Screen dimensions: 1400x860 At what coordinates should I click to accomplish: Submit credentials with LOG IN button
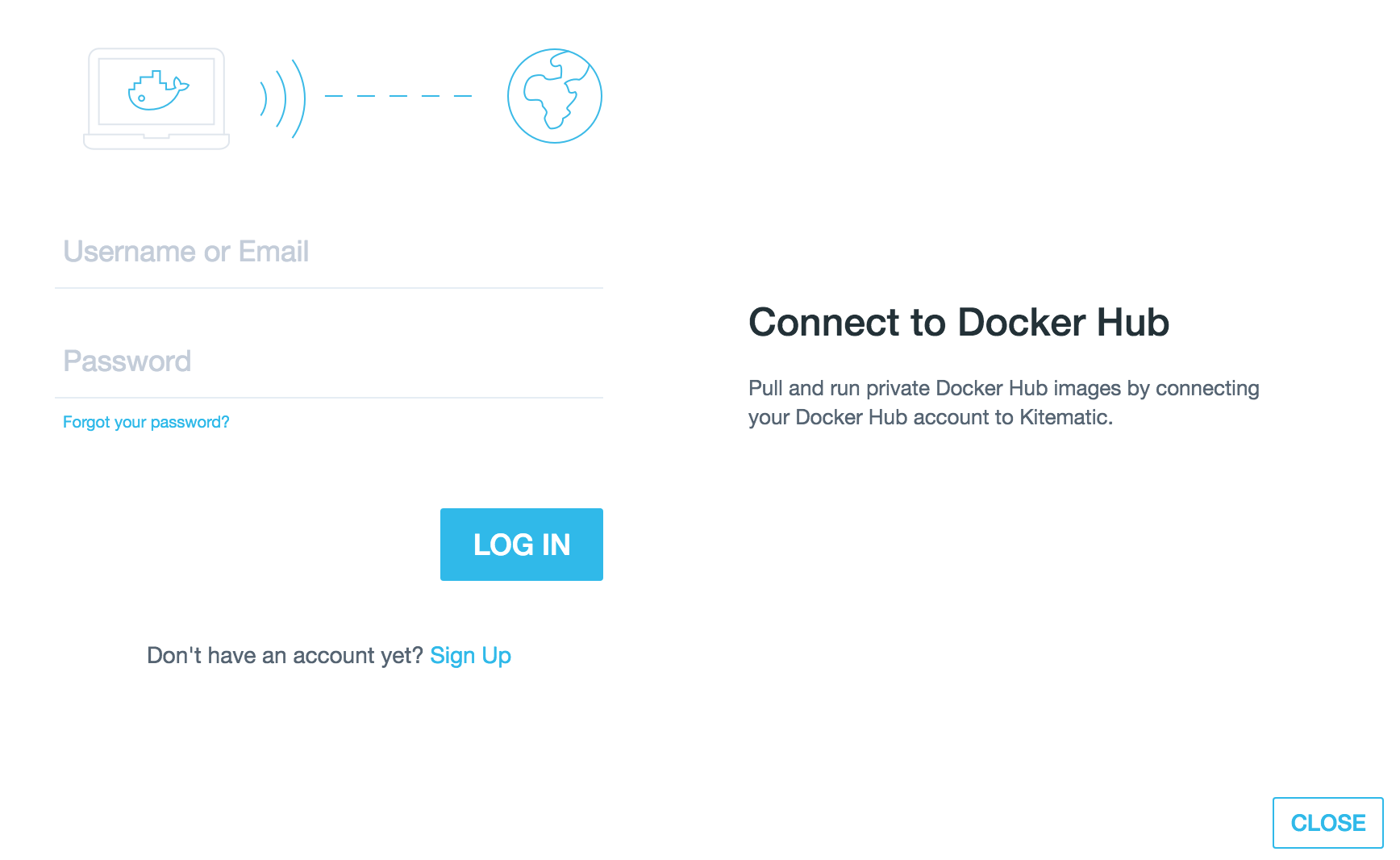522,545
